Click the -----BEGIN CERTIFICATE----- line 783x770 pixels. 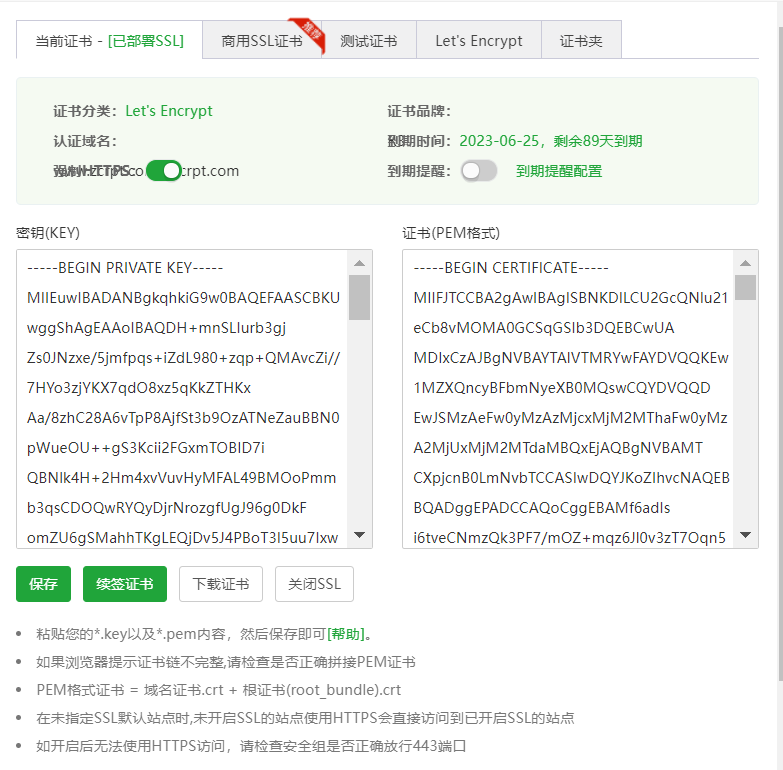pos(511,268)
